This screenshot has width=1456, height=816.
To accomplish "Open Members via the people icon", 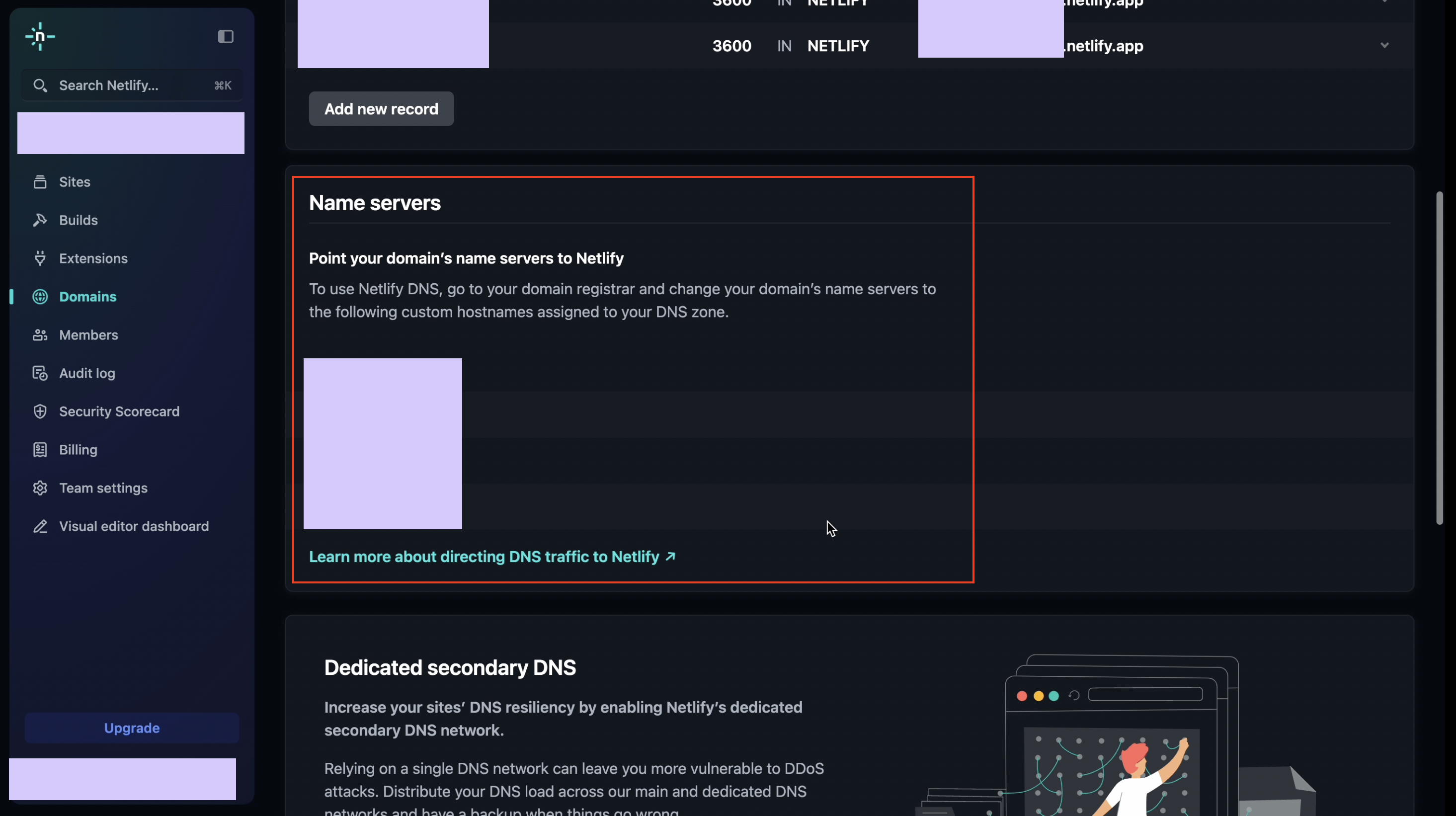I will click(40, 335).
